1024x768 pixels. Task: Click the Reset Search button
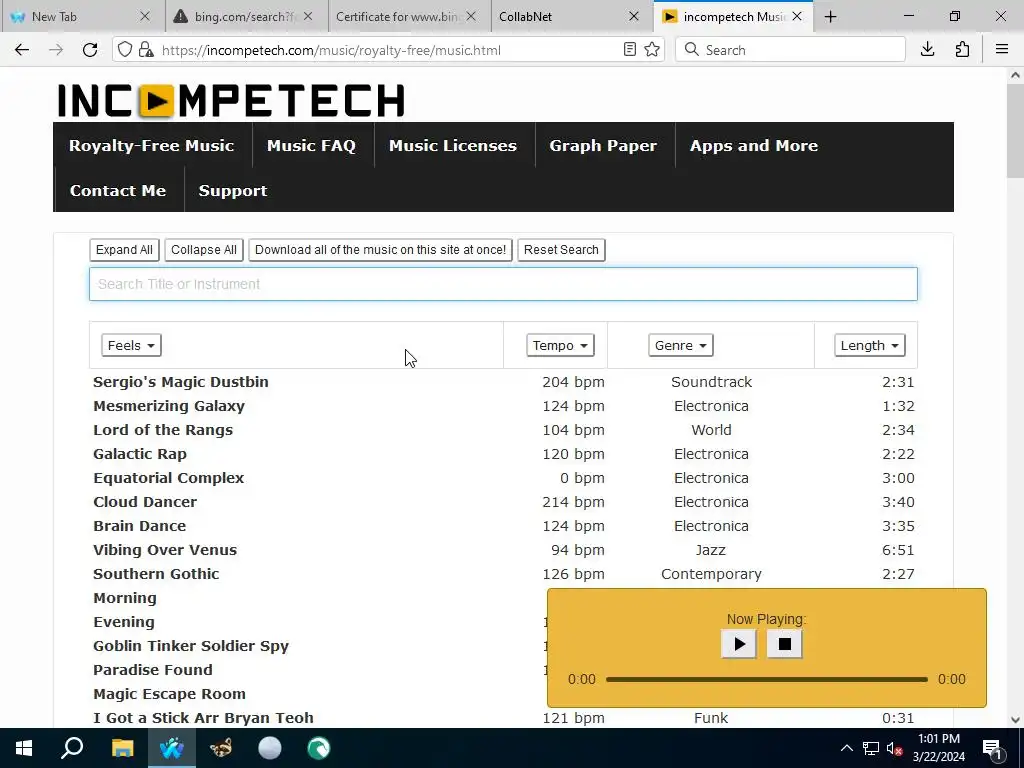561,249
